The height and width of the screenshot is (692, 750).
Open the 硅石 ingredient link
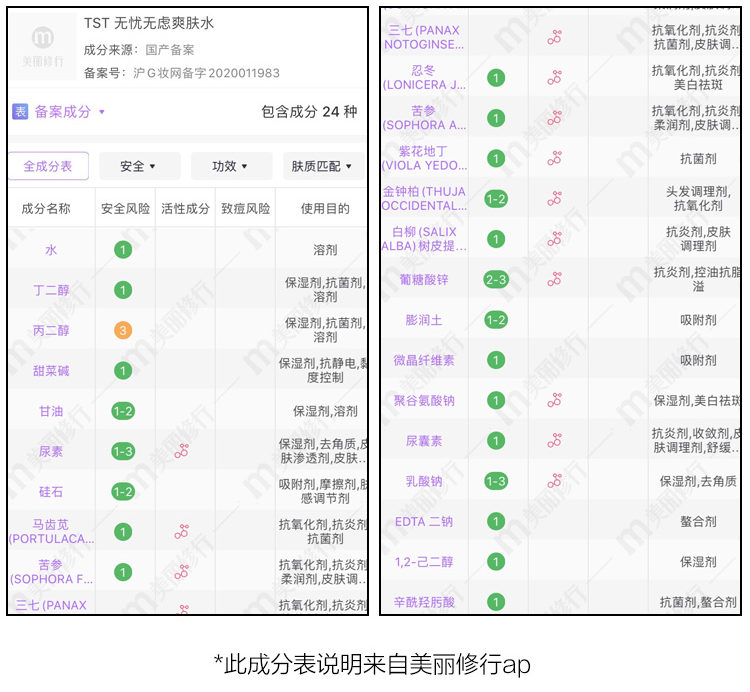pos(51,492)
